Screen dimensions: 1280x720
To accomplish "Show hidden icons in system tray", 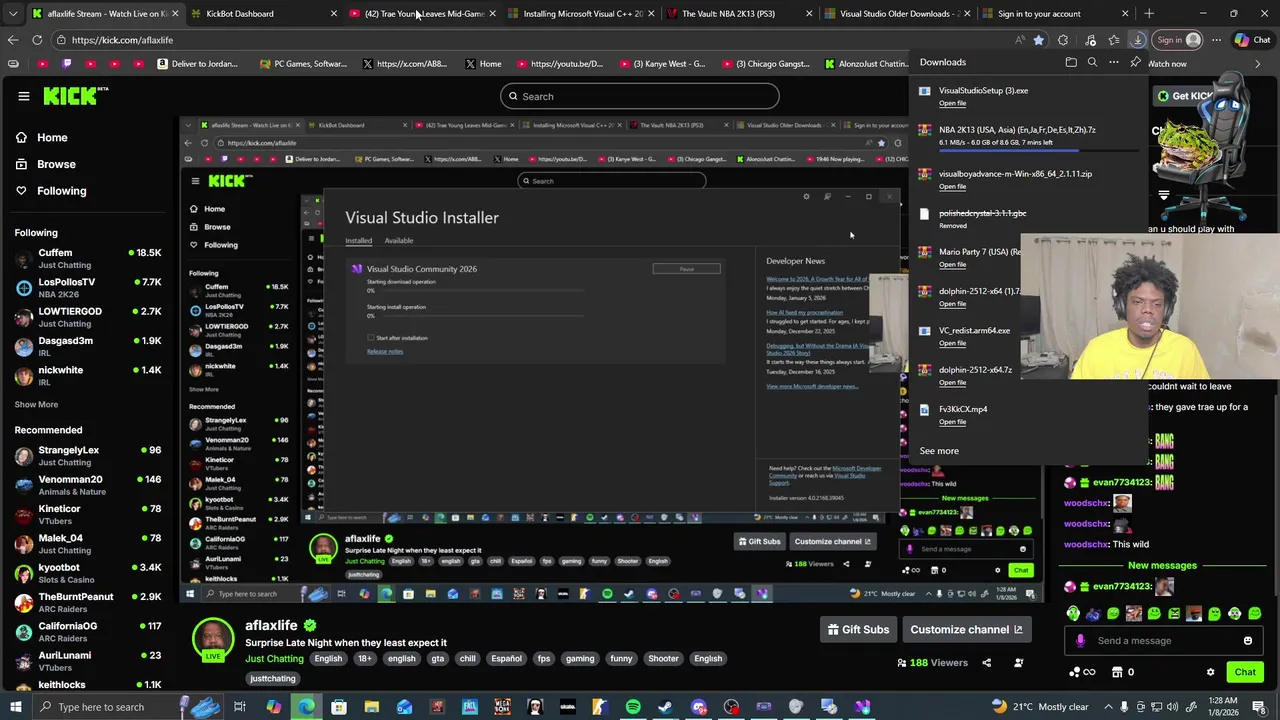I will pyautogui.click(x=1108, y=707).
